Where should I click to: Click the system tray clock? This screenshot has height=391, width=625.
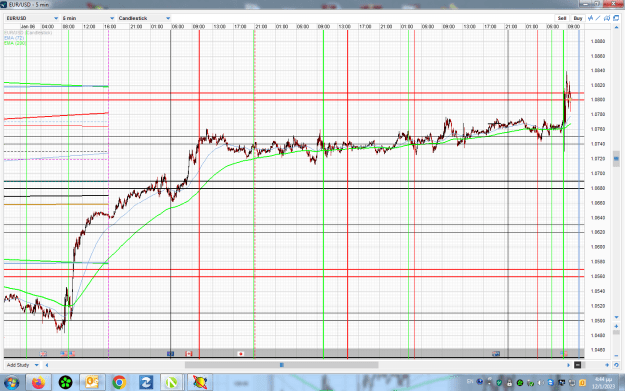(603, 383)
